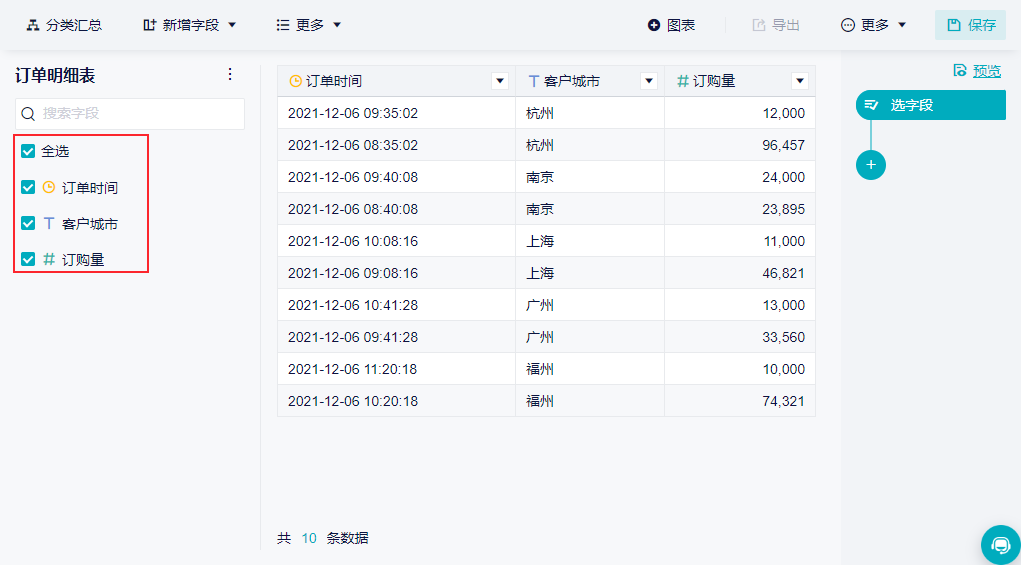Open the customer support chat icon
This screenshot has height=565, width=1021.
point(1000,545)
